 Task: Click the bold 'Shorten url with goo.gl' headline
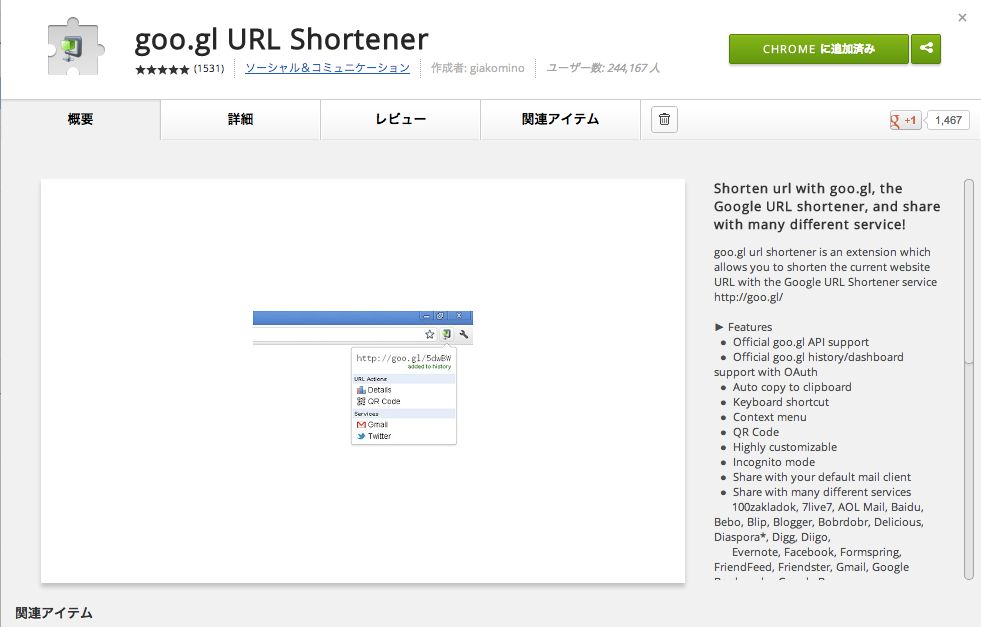click(827, 206)
